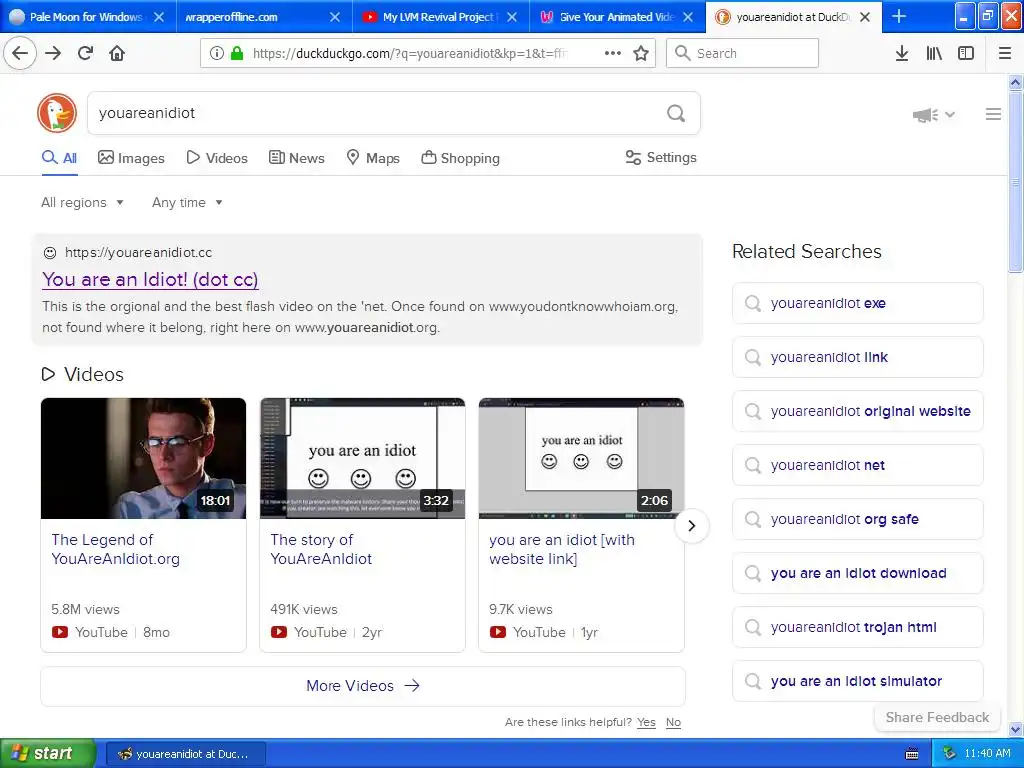The width and height of the screenshot is (1024, 768).
Task: Click the Share Feedback button
Action: (x=937, y=718)
